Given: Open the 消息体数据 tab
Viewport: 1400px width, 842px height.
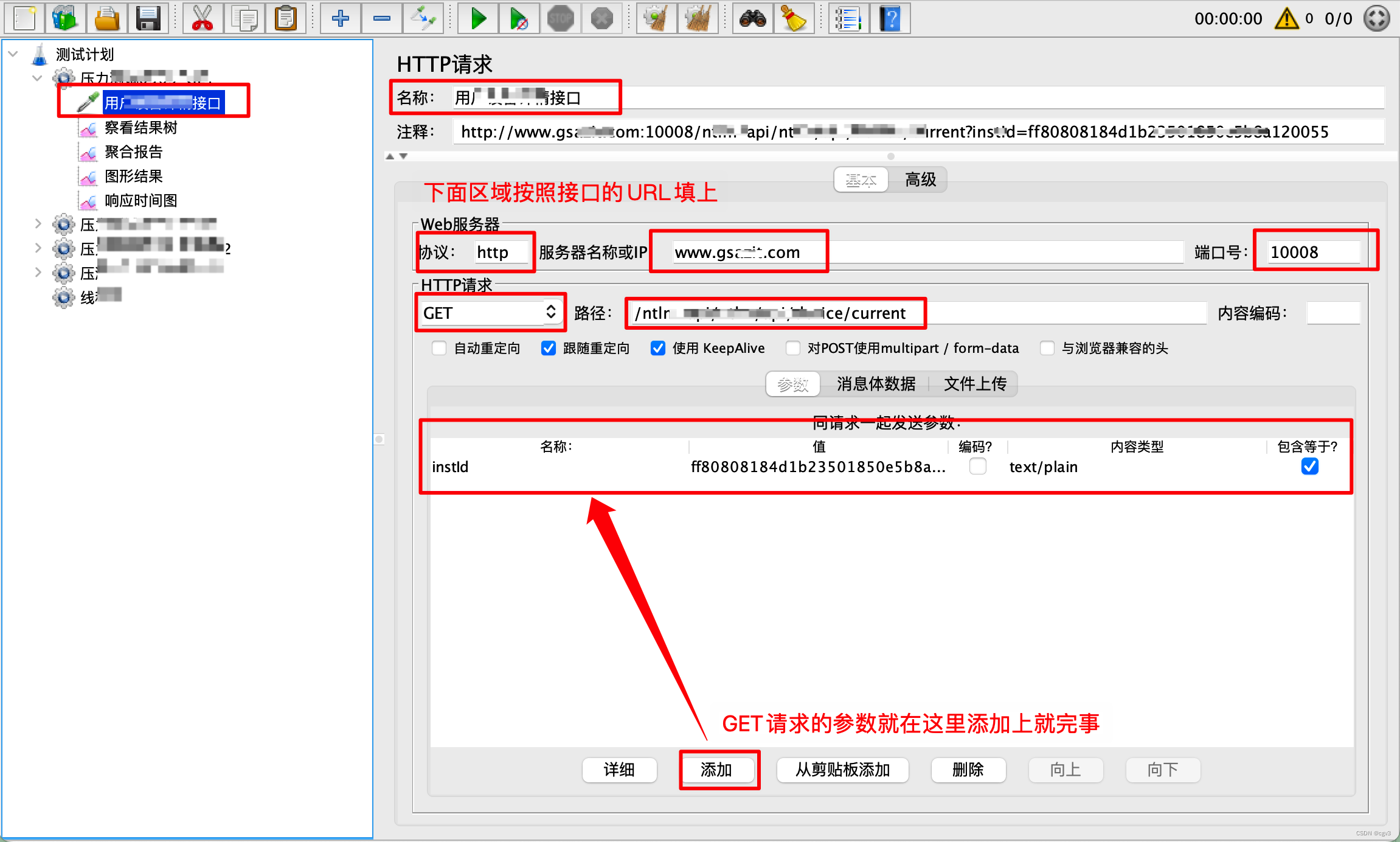Looking at the screenshot, I should click(x=875, y=384).
